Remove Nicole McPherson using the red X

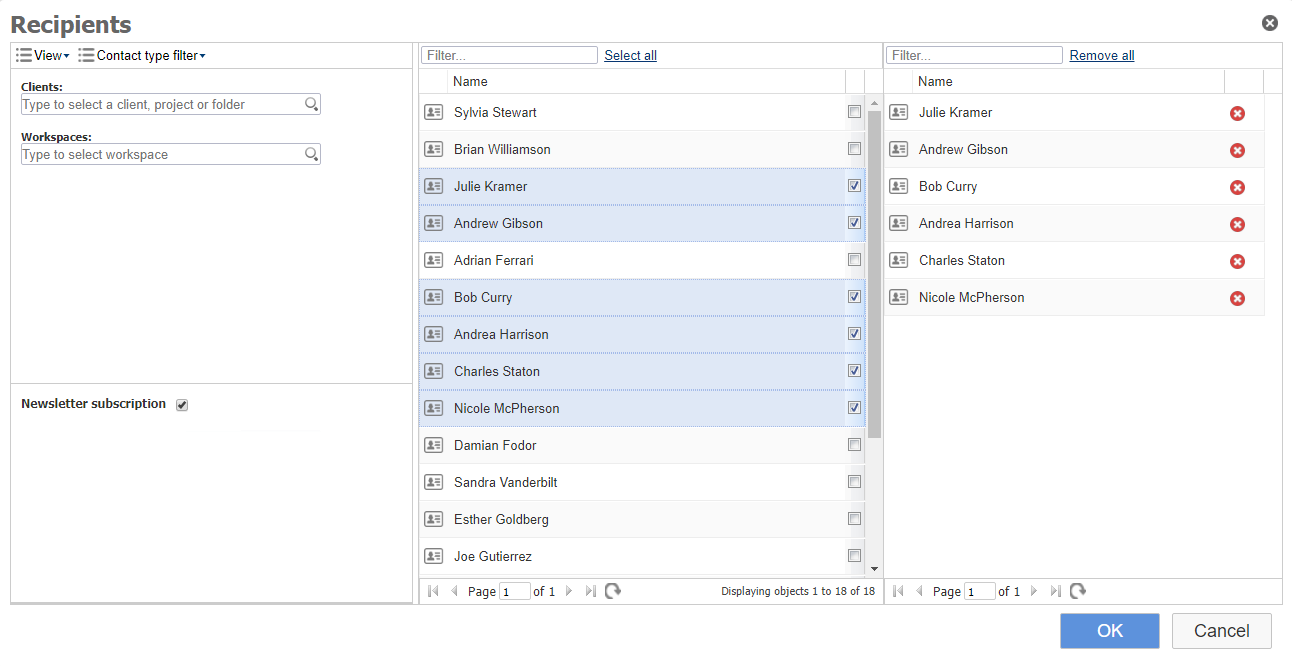(1237, 299)
